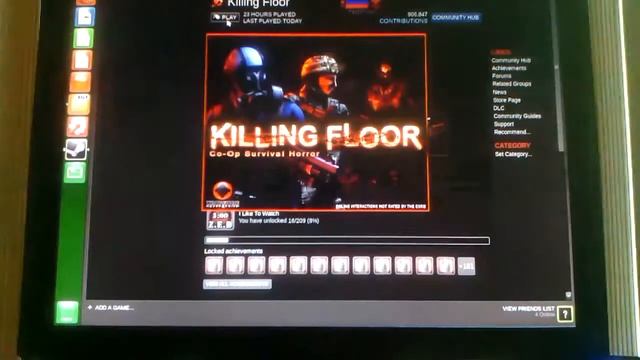Open View Friends List

pos(529,309)
